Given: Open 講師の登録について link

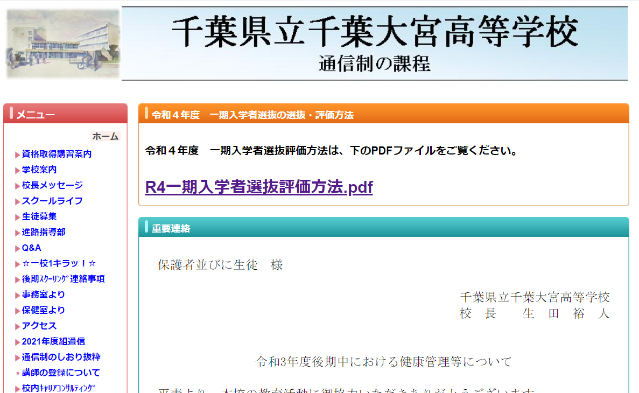Looking at the screenshot, I should pos(61,373).
